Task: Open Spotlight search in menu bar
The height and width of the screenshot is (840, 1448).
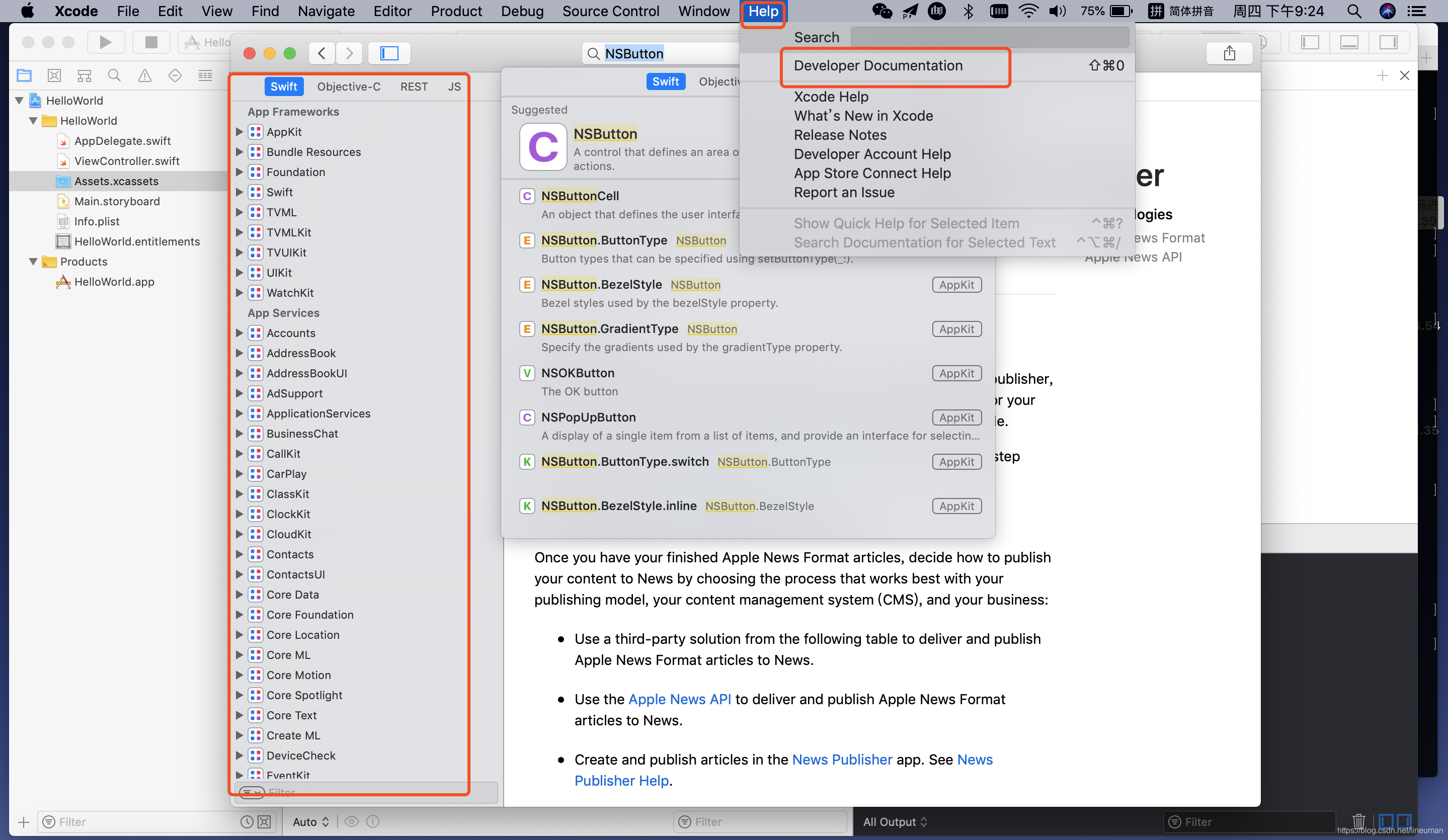Action: (1354, 11)
